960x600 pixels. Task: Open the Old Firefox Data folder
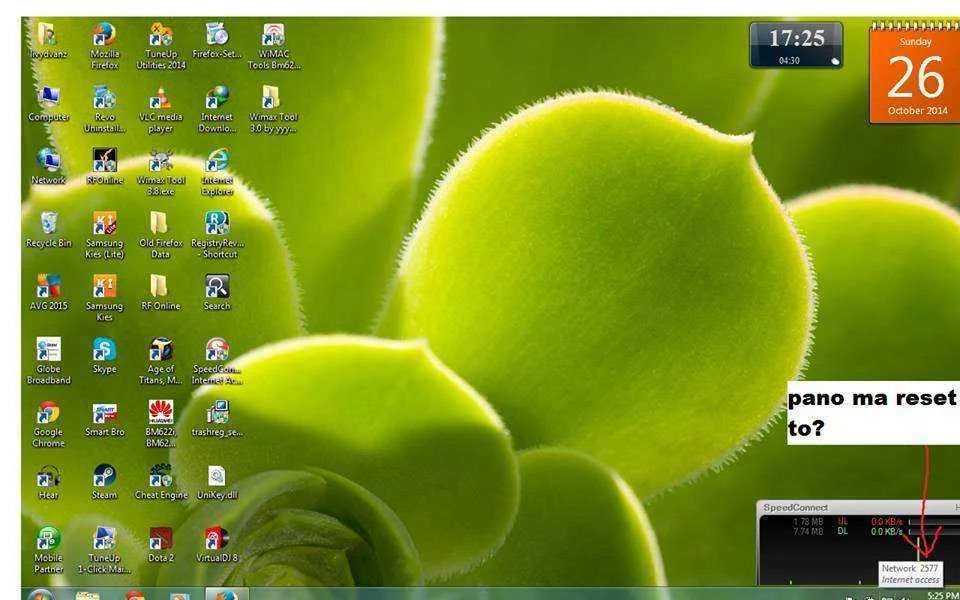(x=160, y=235)
